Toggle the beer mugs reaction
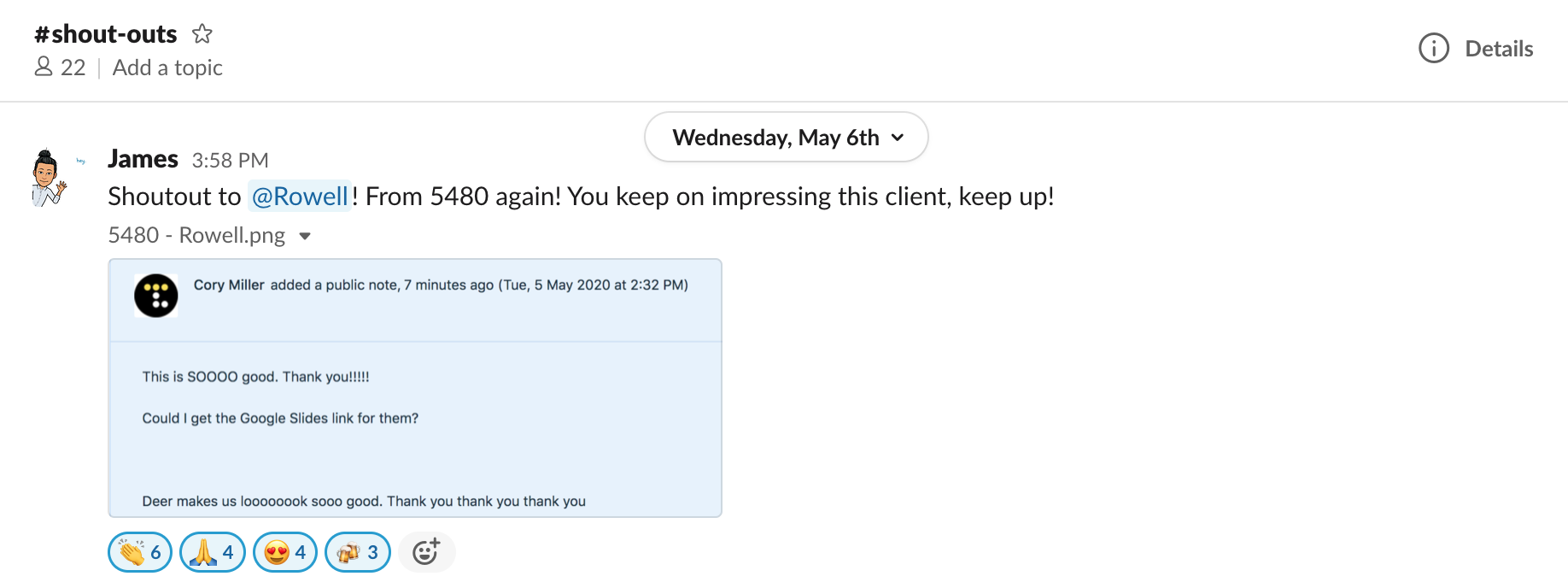Viewport: 1568px width, 588px height. click(358, 552)
